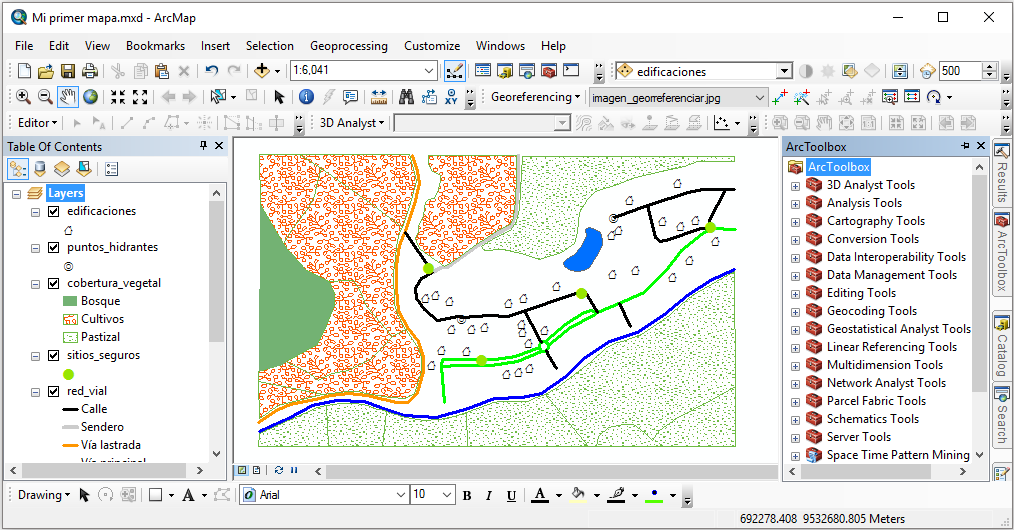Screen dimensions: 1014x530
Task: Collapse the cobertura_vegetal layer legend
Action: pyautogui.click(x=36, y=284)
